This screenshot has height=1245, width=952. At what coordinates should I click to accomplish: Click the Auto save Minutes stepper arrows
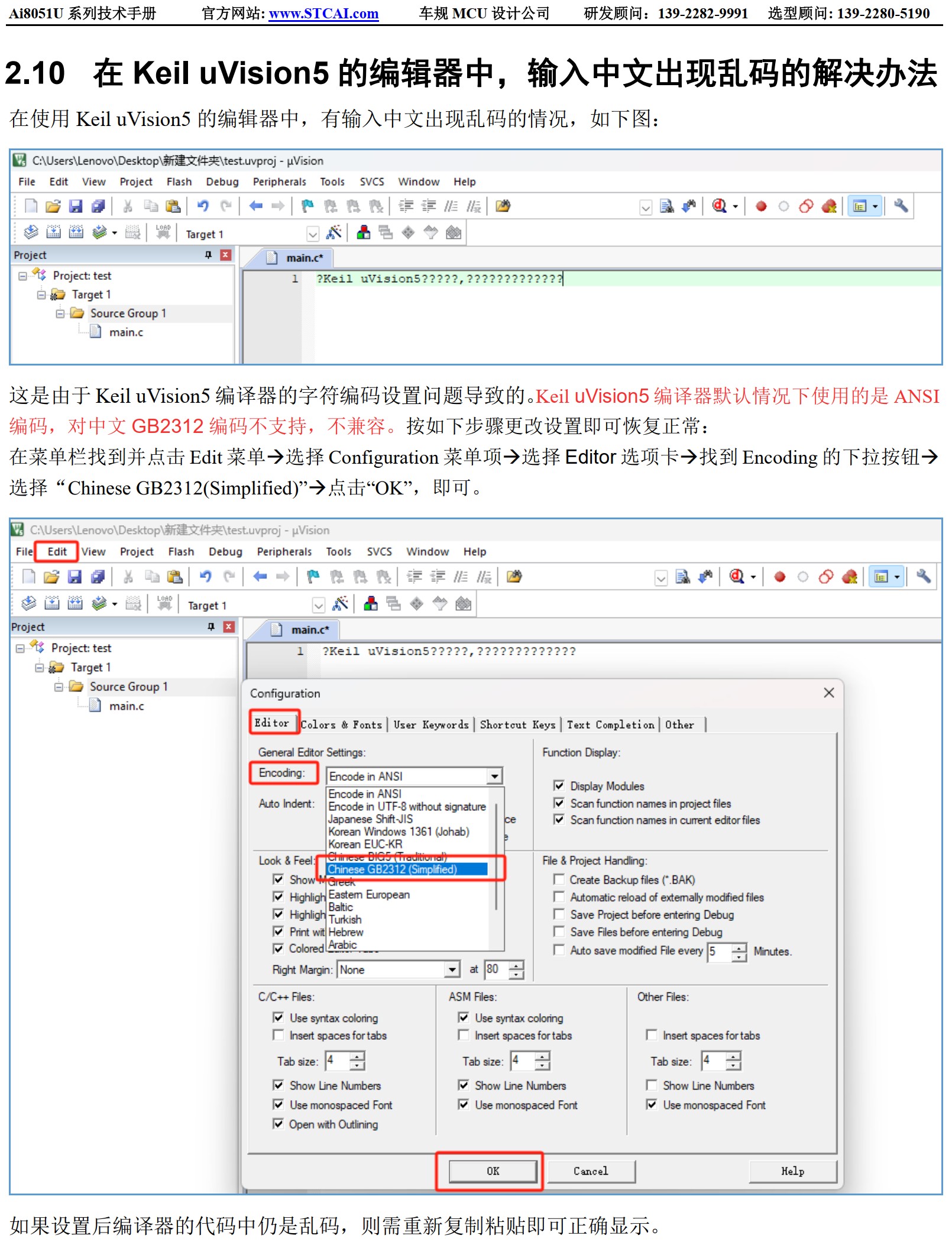pos(739,952)
